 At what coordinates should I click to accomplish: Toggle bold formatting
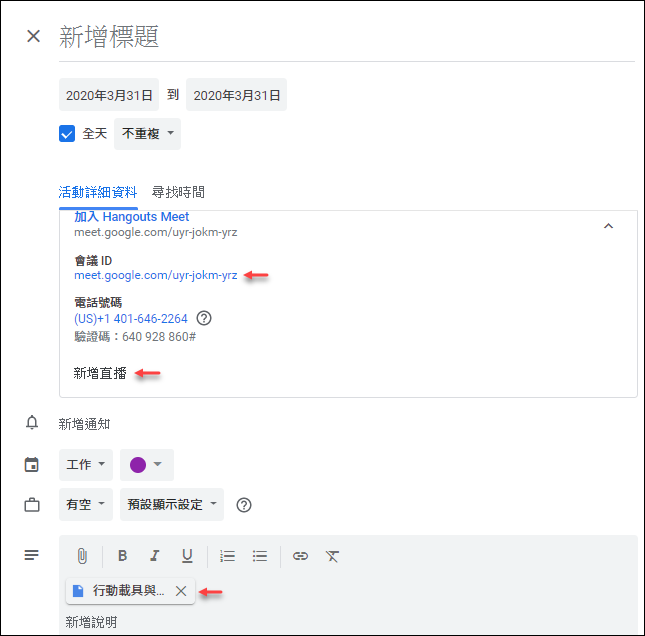point(122,556)
